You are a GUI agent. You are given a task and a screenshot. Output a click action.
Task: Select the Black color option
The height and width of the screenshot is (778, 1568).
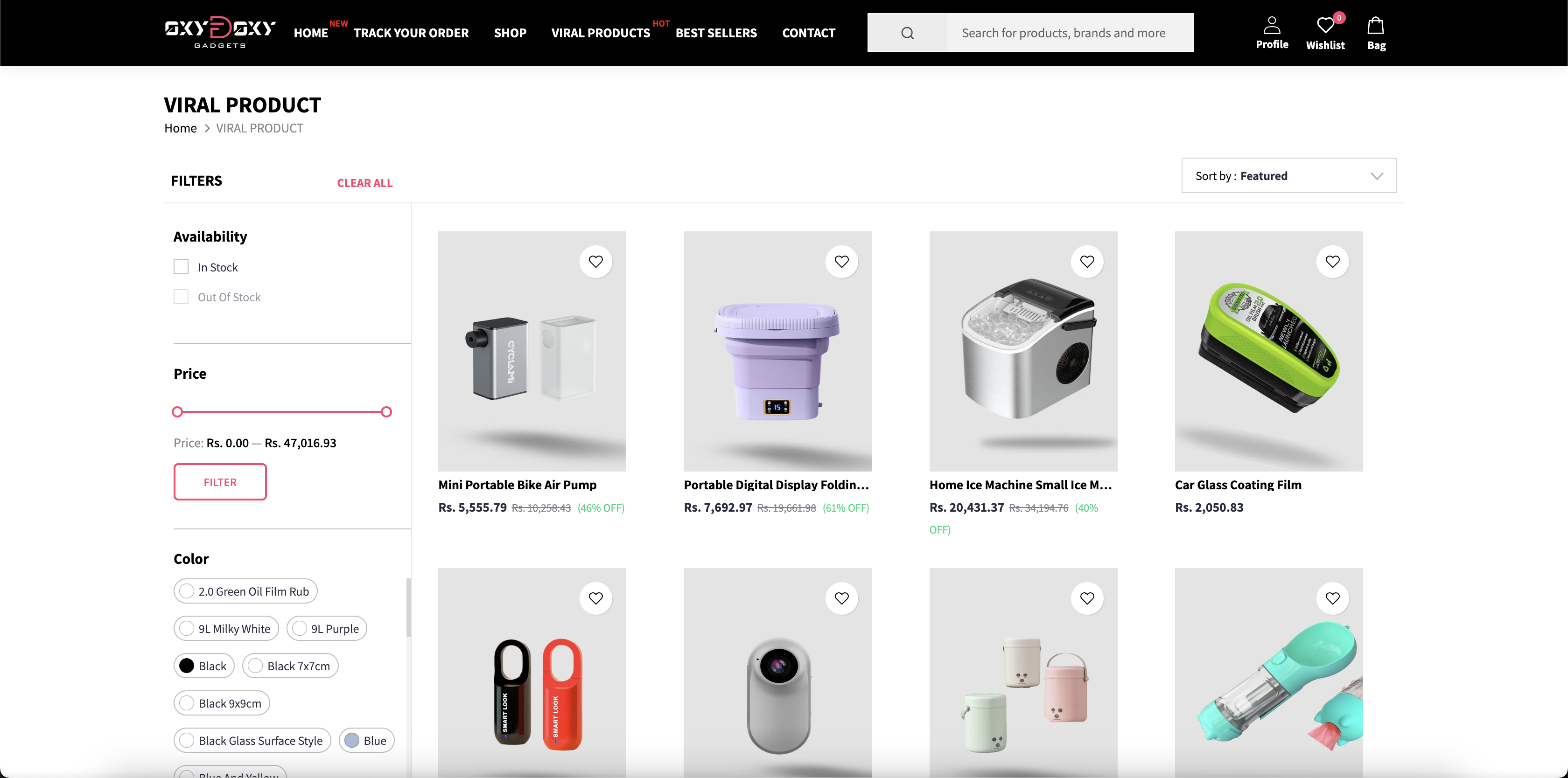pyautogui.click(x=204, y=666)
